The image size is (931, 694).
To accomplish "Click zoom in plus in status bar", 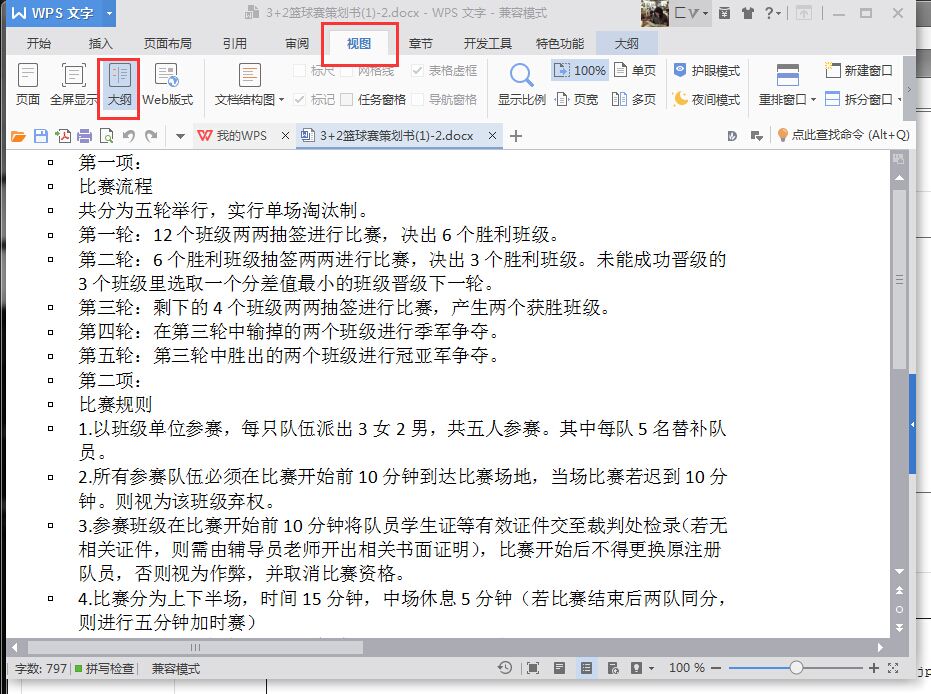I will tap(873, 668).
